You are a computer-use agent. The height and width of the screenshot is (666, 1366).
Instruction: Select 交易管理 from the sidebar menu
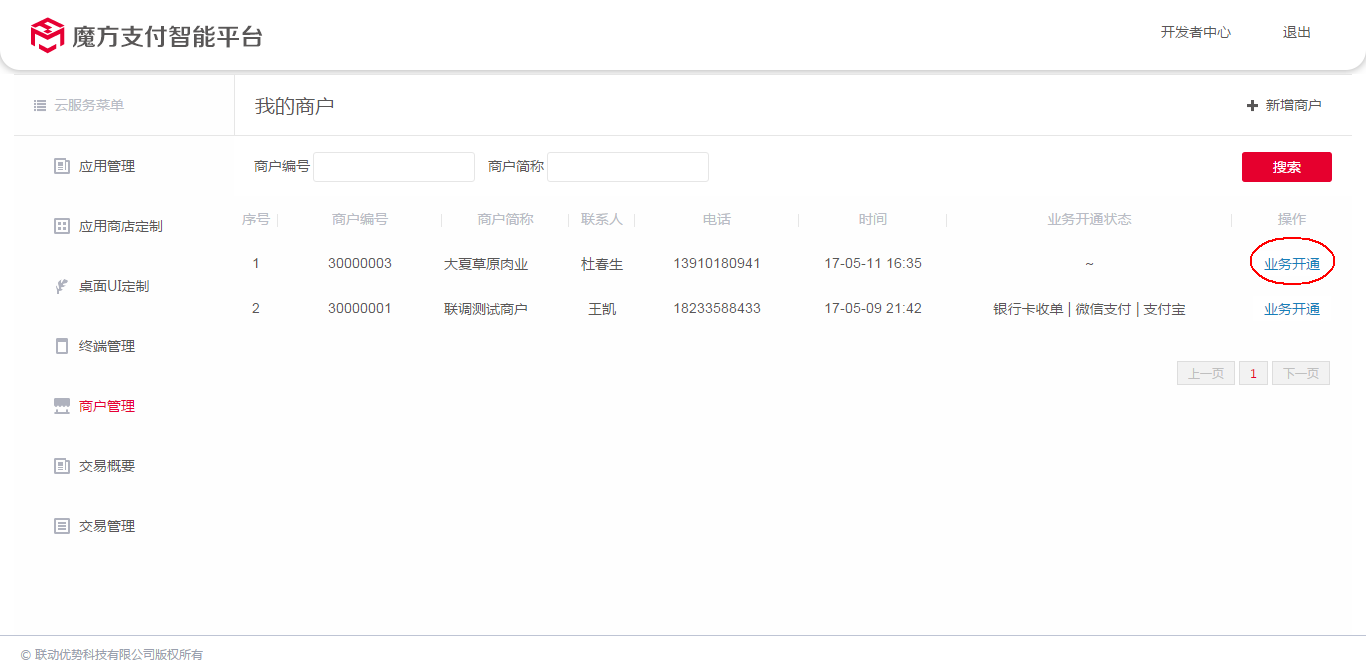[x=107, y=526]
